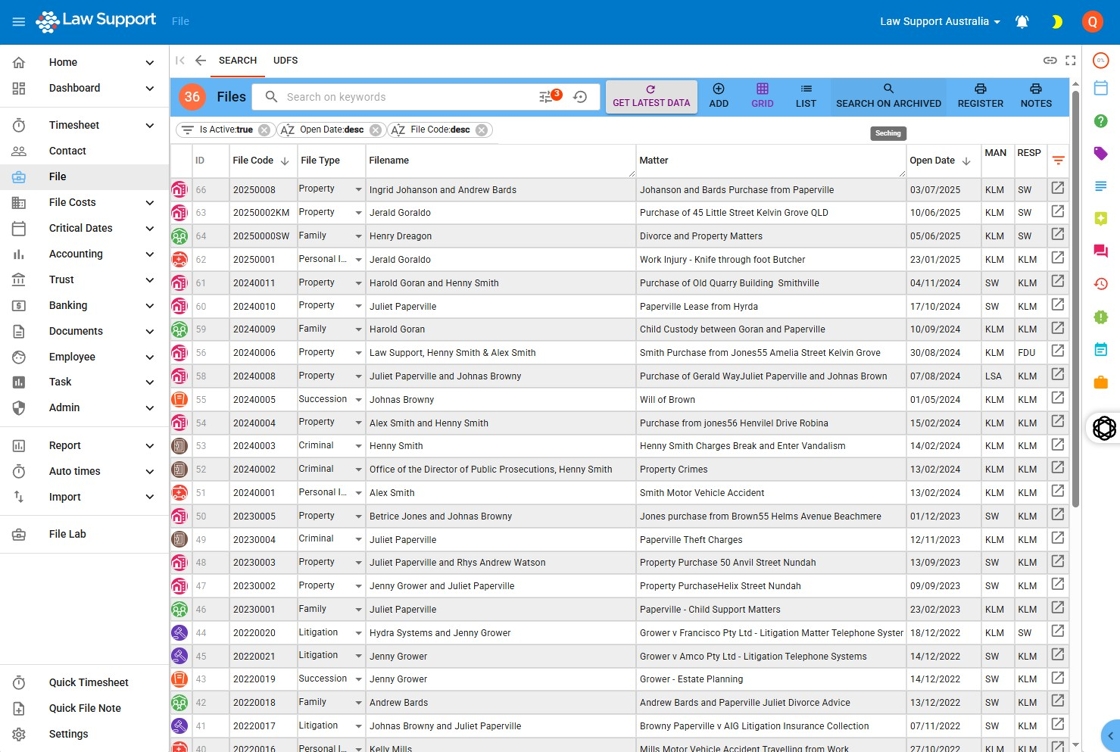Open File Type dropdown for Henry Dreagon
The width and height of the screenshot is (1120, 752).
click(358, 237)
